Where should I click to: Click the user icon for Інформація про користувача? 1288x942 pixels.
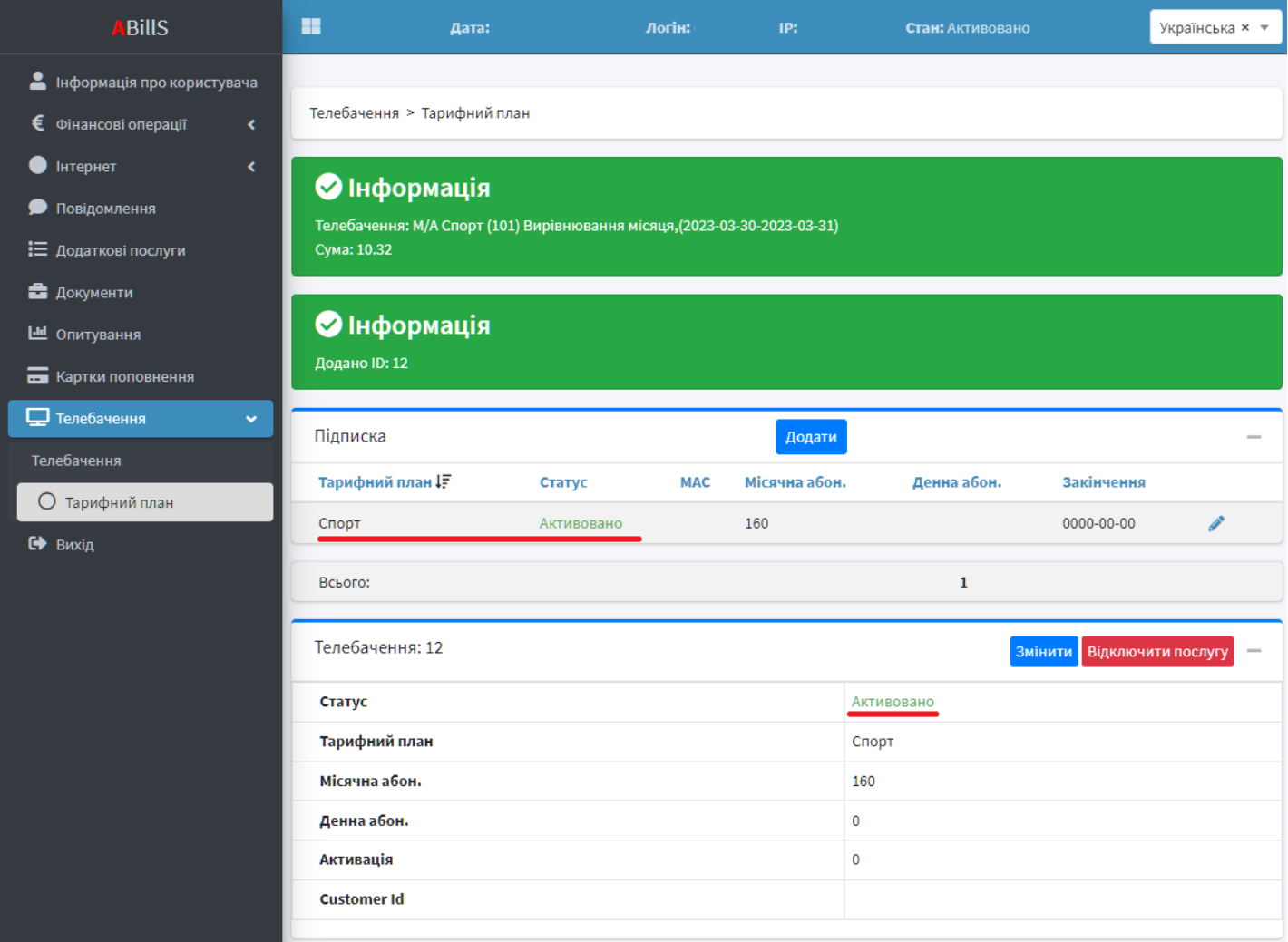pyautogui.click(x=37, y=82)
